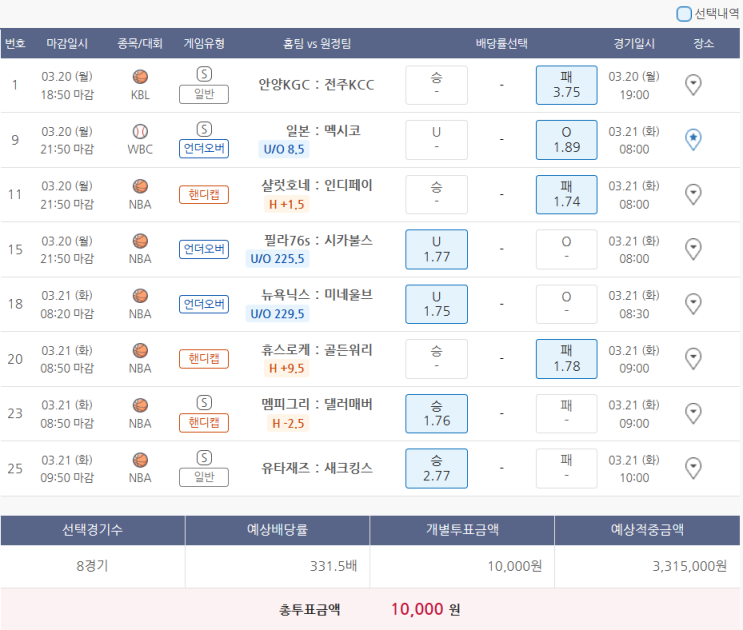Image resolution: width=743 pixels, height=630 pixels.
Task: Click the 언더오버 tag in row 9
Action: coord(204,149)
